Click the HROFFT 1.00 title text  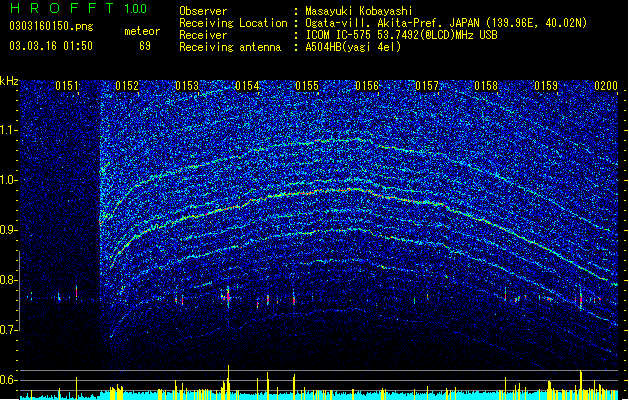click(79, 8)
